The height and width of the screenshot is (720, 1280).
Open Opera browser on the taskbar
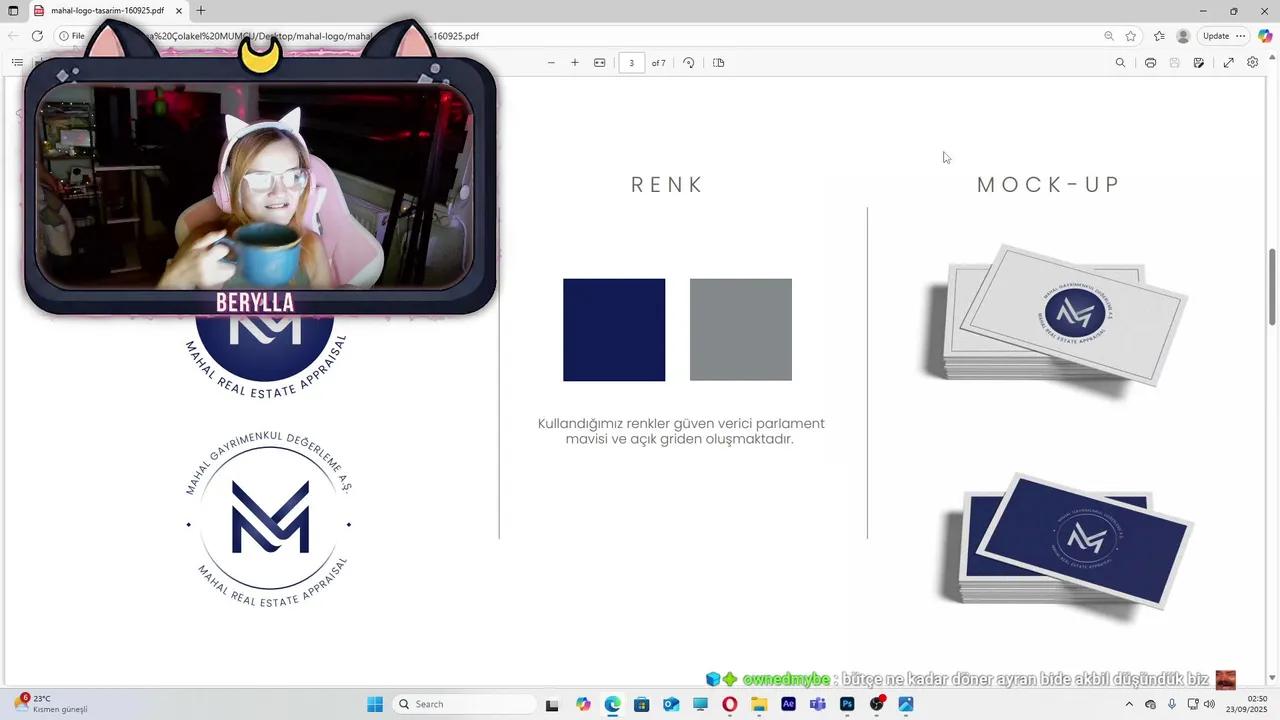[730, 704]
